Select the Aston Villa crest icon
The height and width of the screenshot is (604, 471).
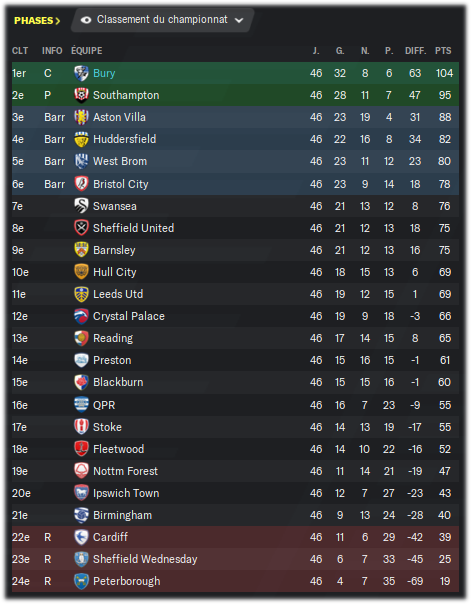(x=81, y=117)
